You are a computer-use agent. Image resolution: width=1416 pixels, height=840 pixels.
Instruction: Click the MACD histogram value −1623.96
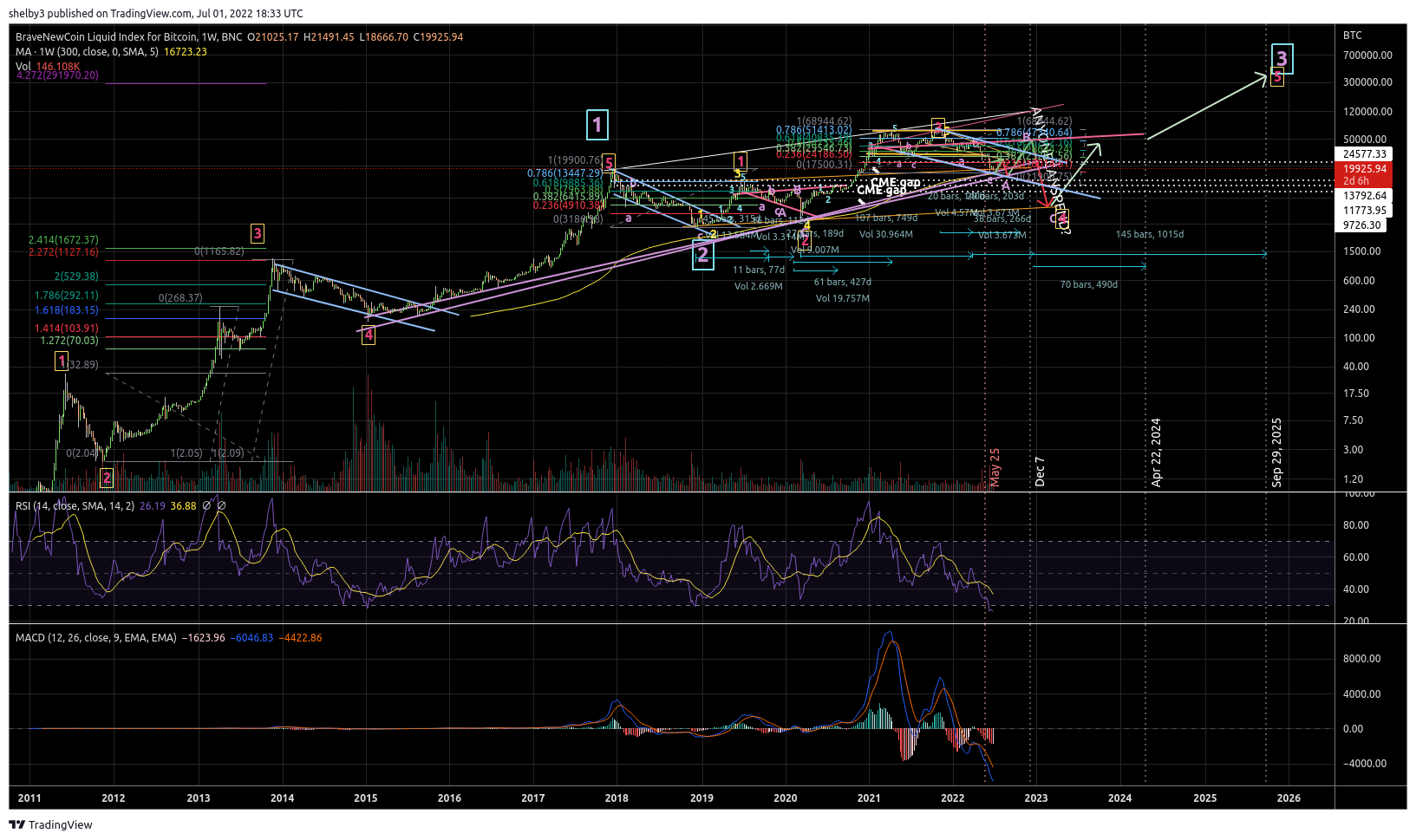pyautogui.click(x=203, y=638)
